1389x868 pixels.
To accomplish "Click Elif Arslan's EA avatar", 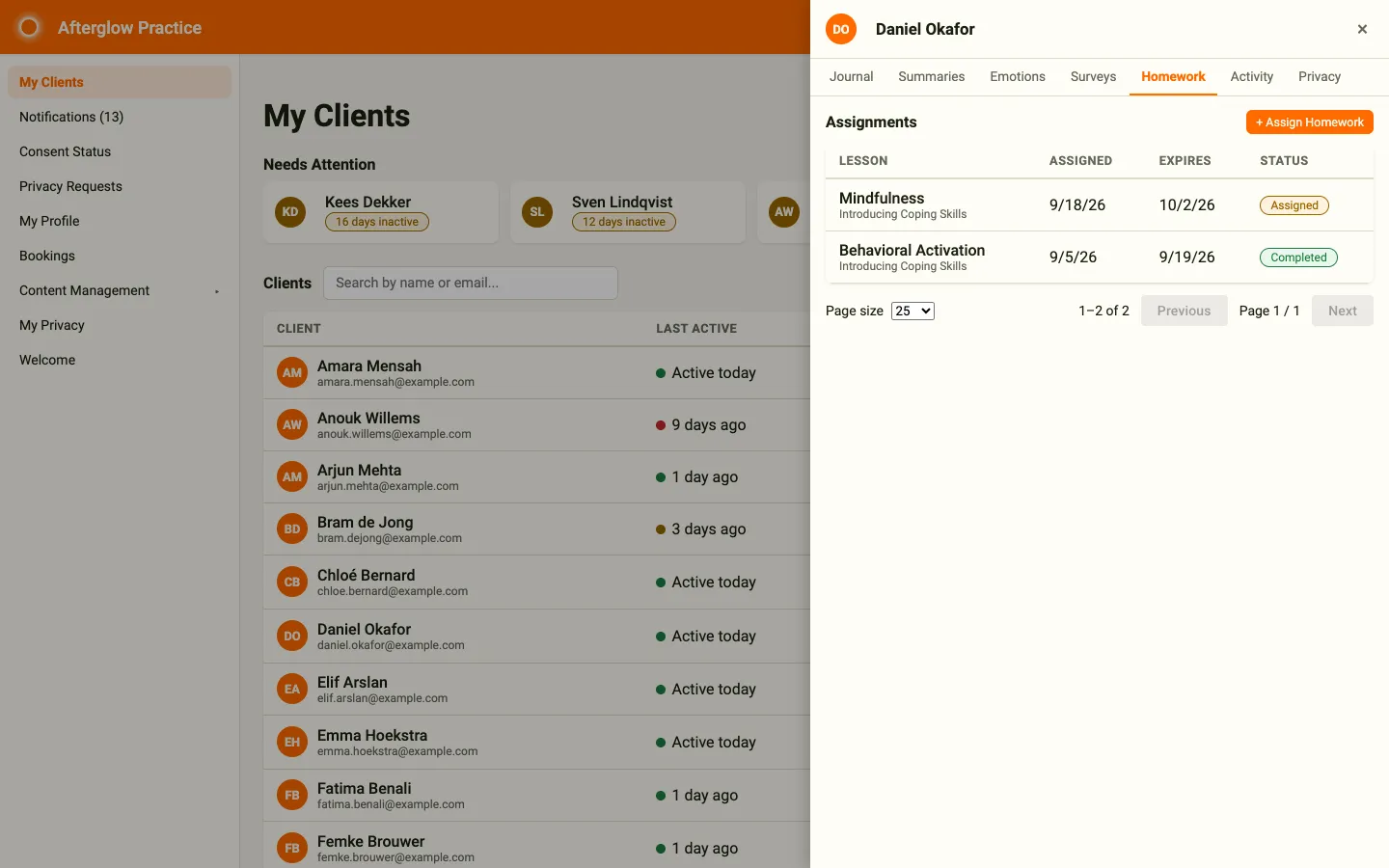I will click(x=292, y=689).
